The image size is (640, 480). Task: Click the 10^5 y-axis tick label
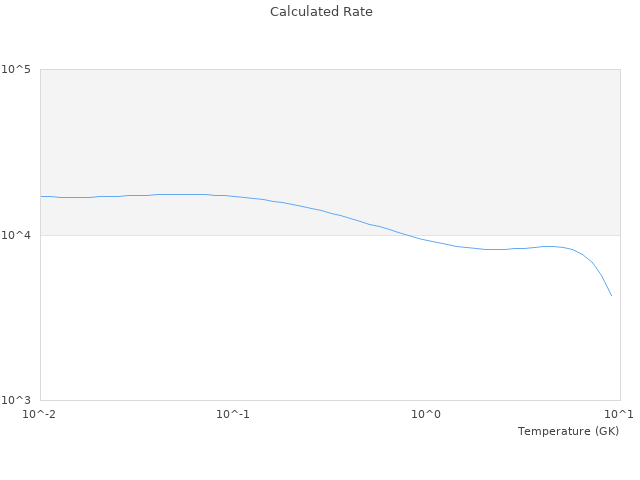pos(16,69)
